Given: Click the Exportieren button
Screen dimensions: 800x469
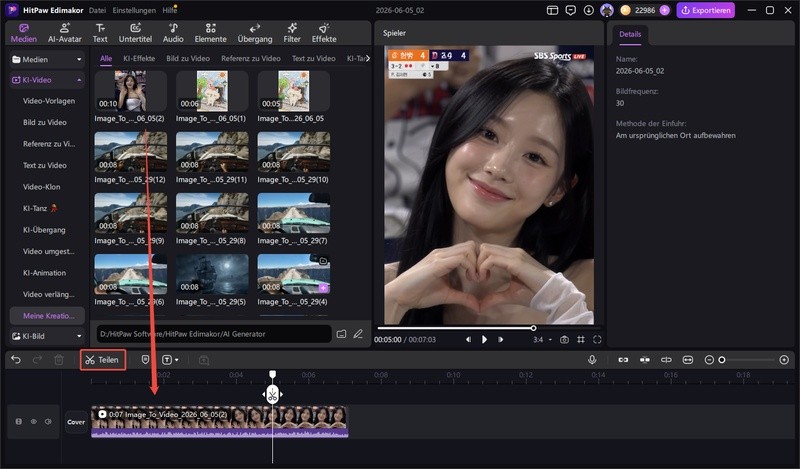Looking at the screenshot, I should 706,10.
